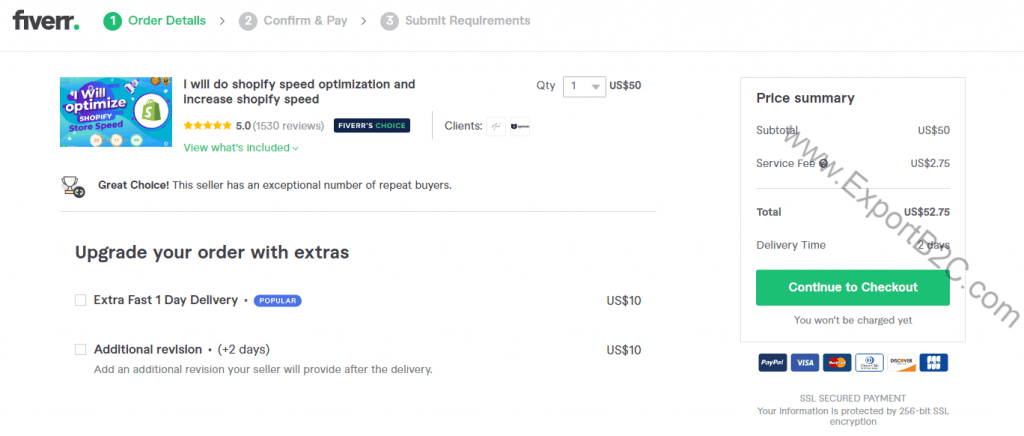Check the Additional revision extra

tap(81, 350)
